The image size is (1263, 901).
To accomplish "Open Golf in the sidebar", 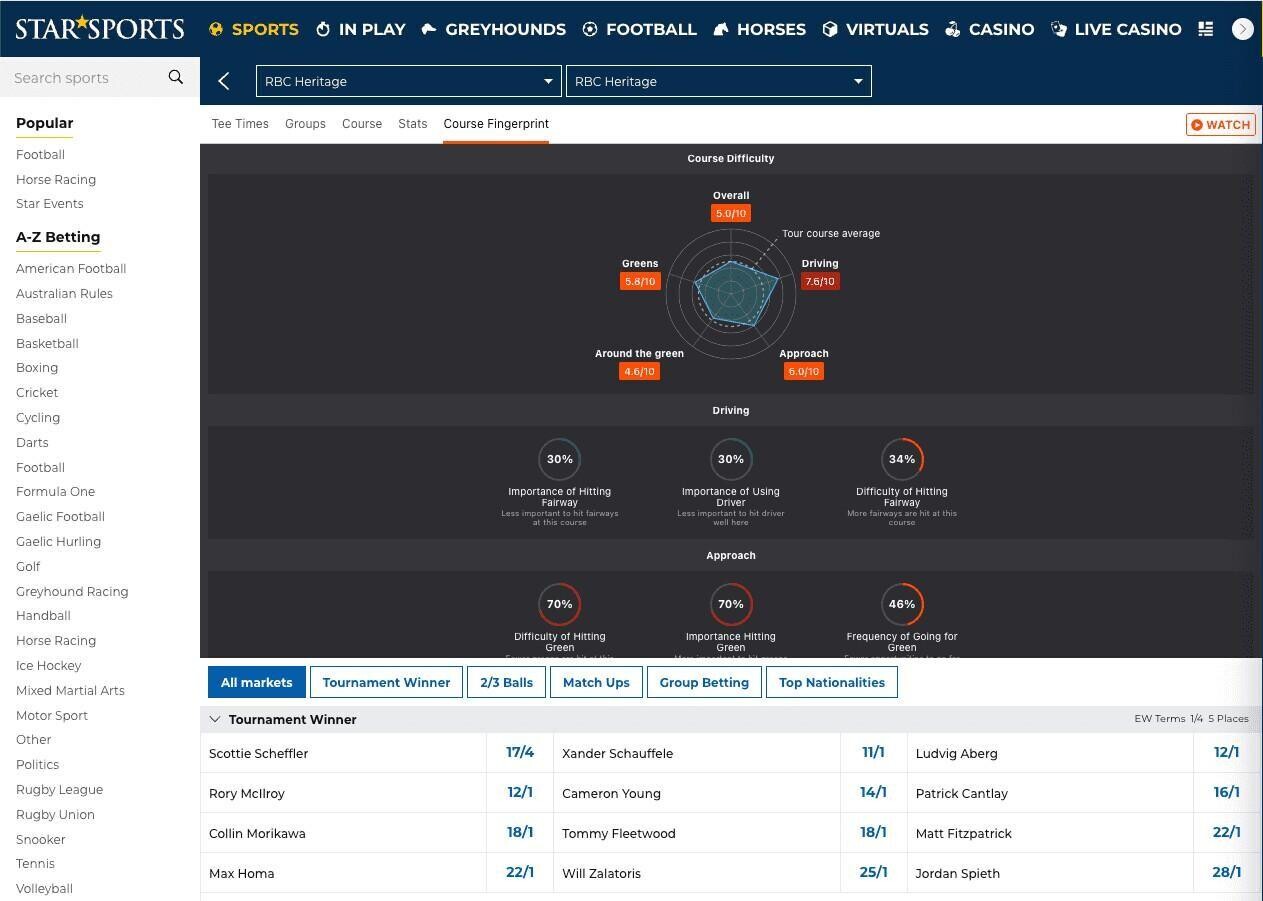I will click(28, 567).
